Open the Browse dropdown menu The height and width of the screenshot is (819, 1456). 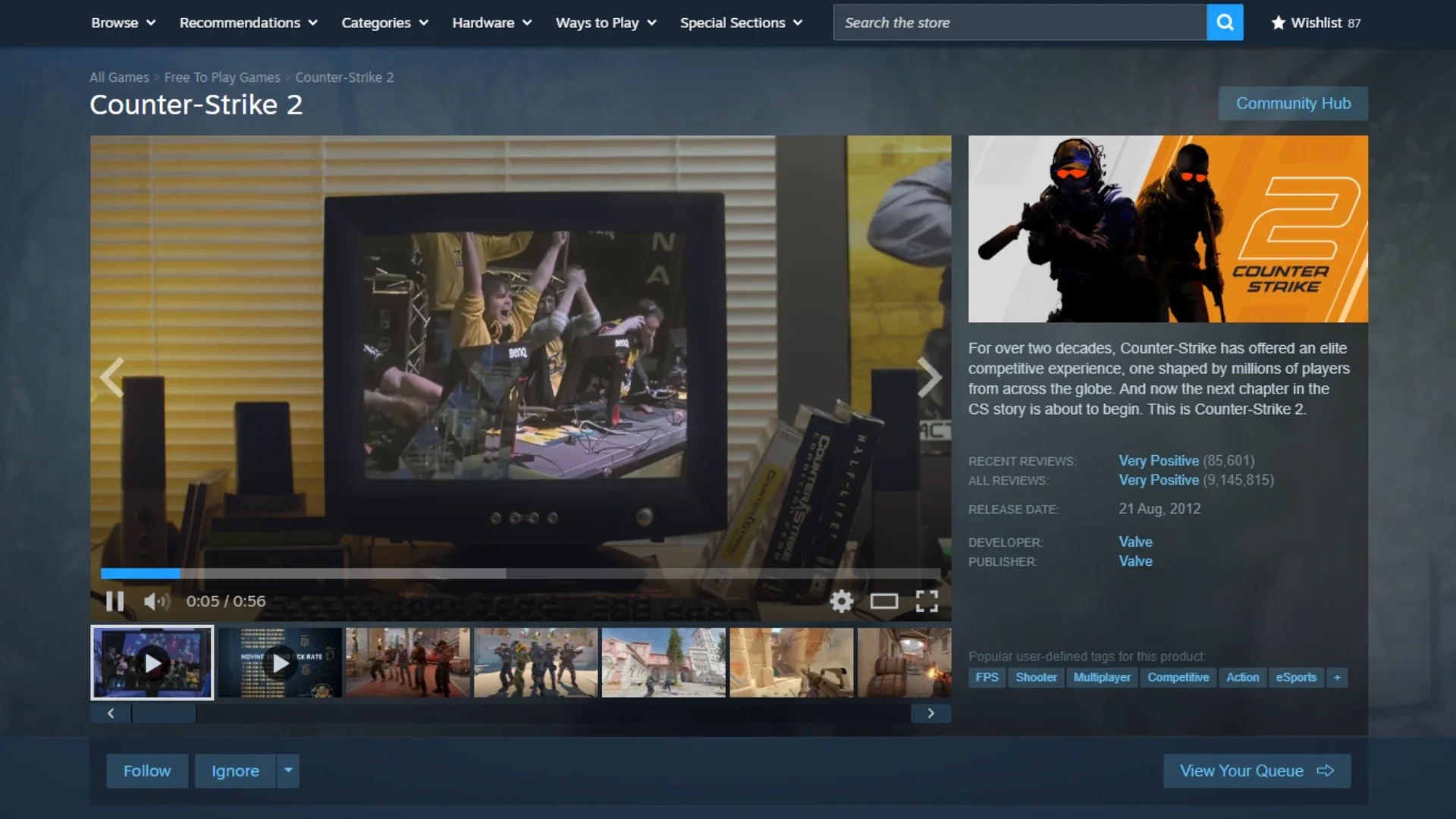click(x=123, y=23)
